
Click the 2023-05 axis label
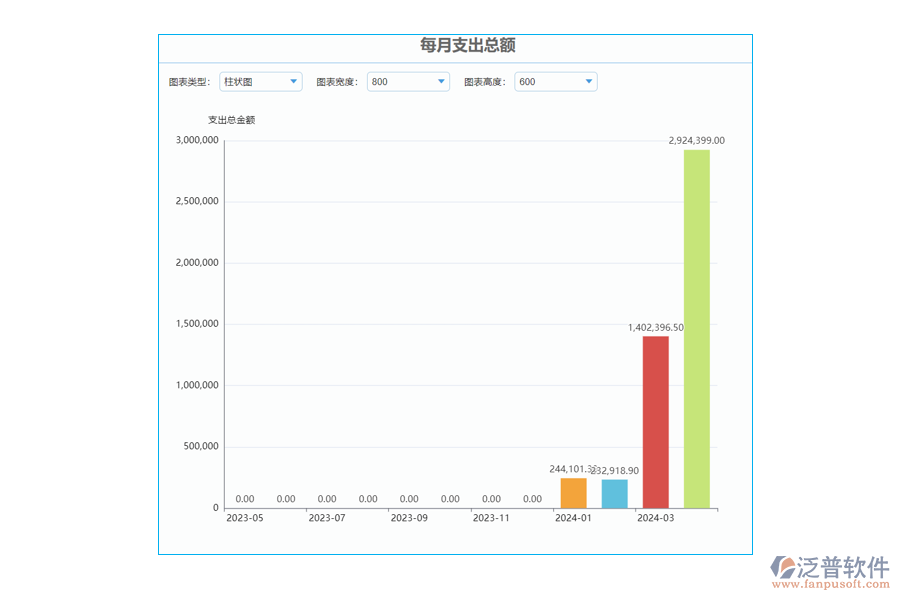[245, 519]
